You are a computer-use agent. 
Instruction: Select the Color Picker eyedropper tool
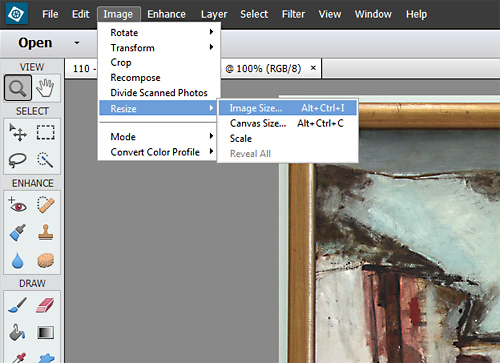point(18,358)
